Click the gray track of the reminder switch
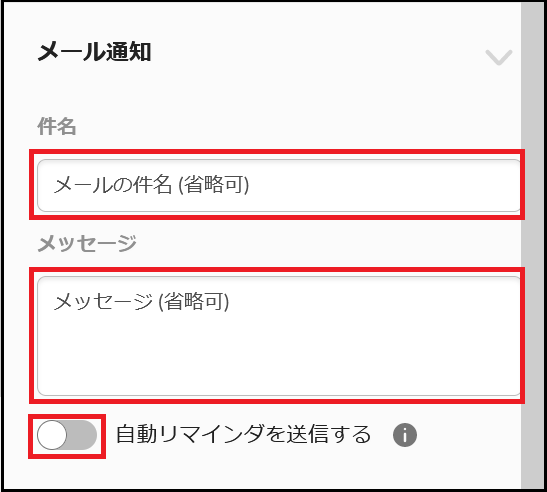Image resolution: width=547 pixels, height=492 pixels. (x=82, y=435)
